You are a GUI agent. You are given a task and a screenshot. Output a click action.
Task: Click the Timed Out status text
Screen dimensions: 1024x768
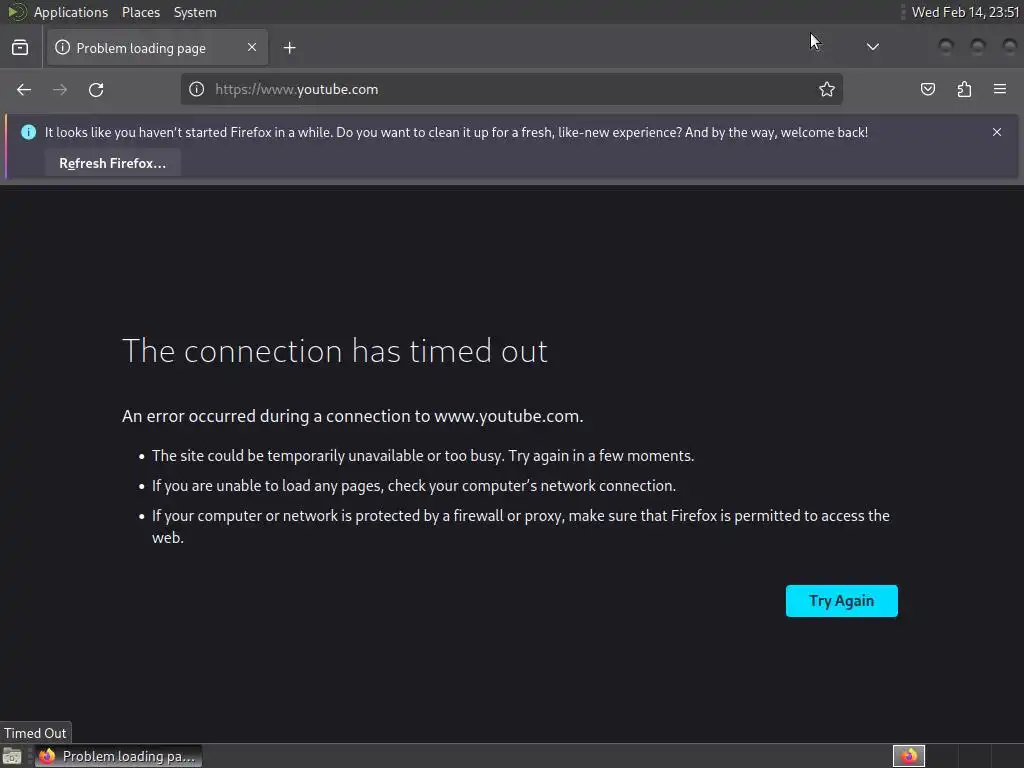(35, 733)
